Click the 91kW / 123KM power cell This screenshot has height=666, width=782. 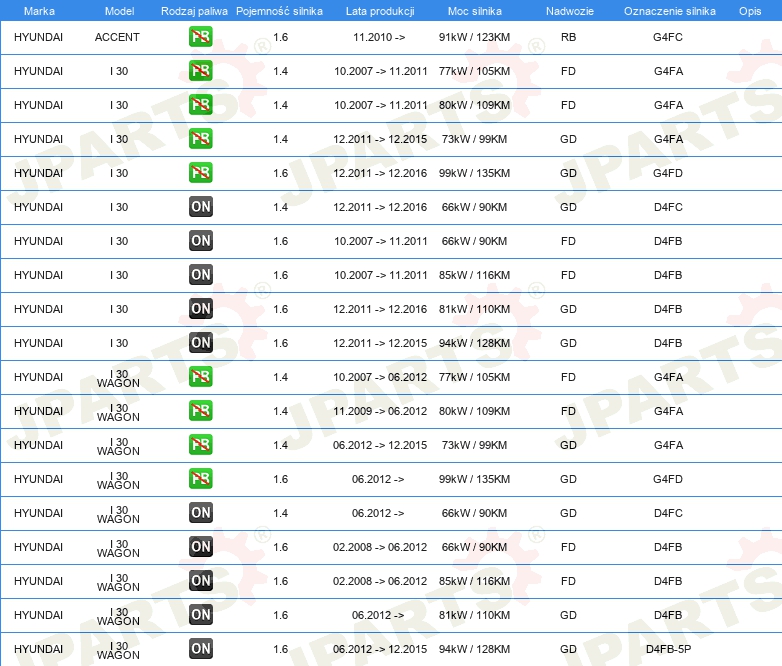[x=474, y=37]
